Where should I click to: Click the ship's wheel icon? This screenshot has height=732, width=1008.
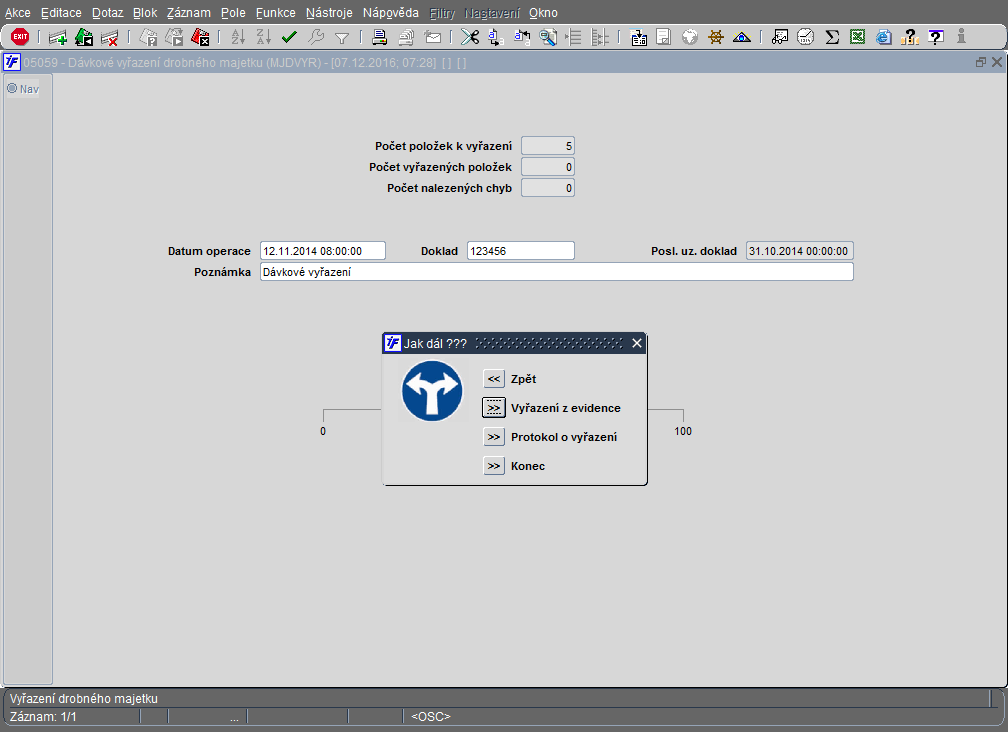(716, 37)
